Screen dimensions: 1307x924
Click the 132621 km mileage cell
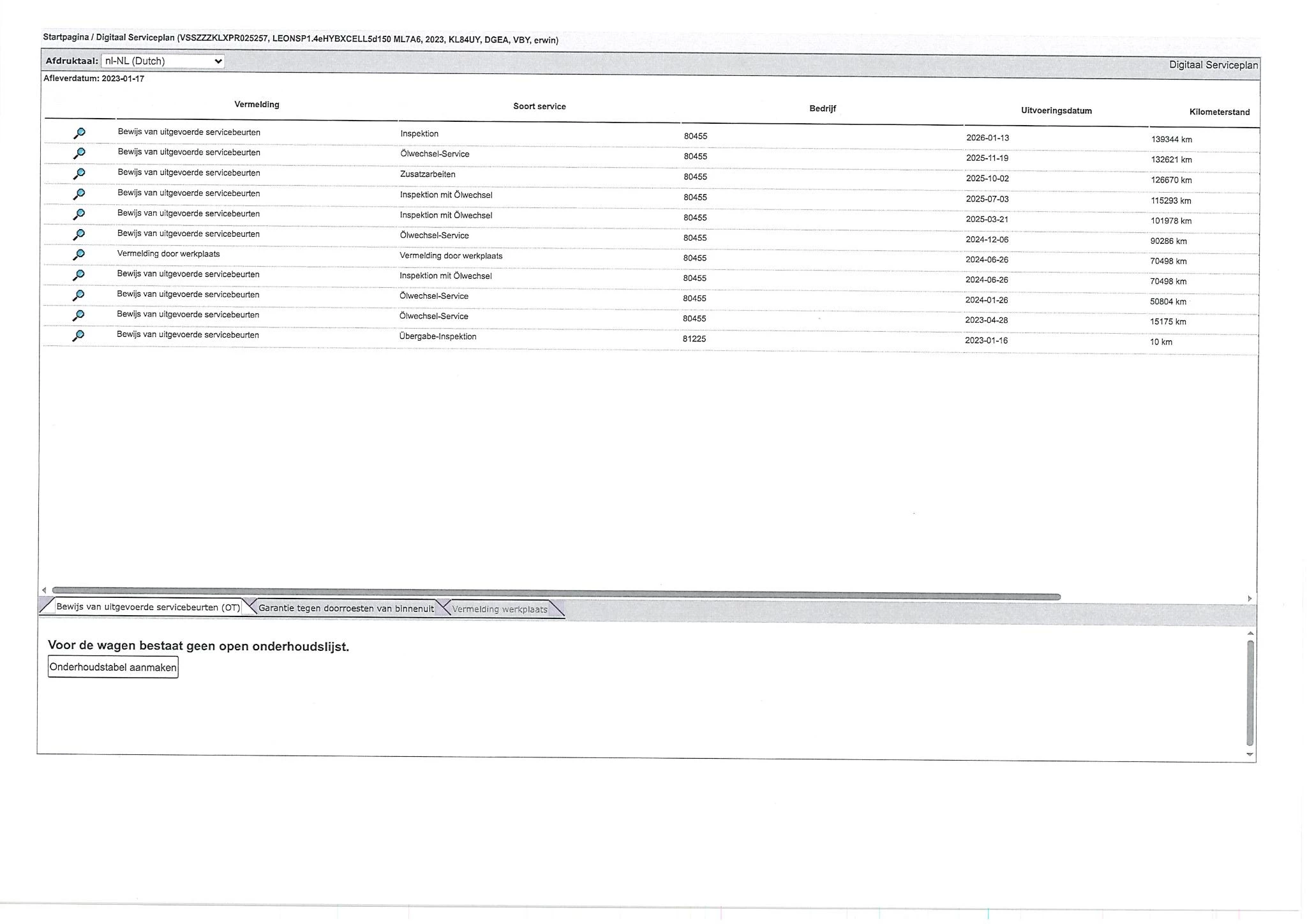coord(1172,160)
